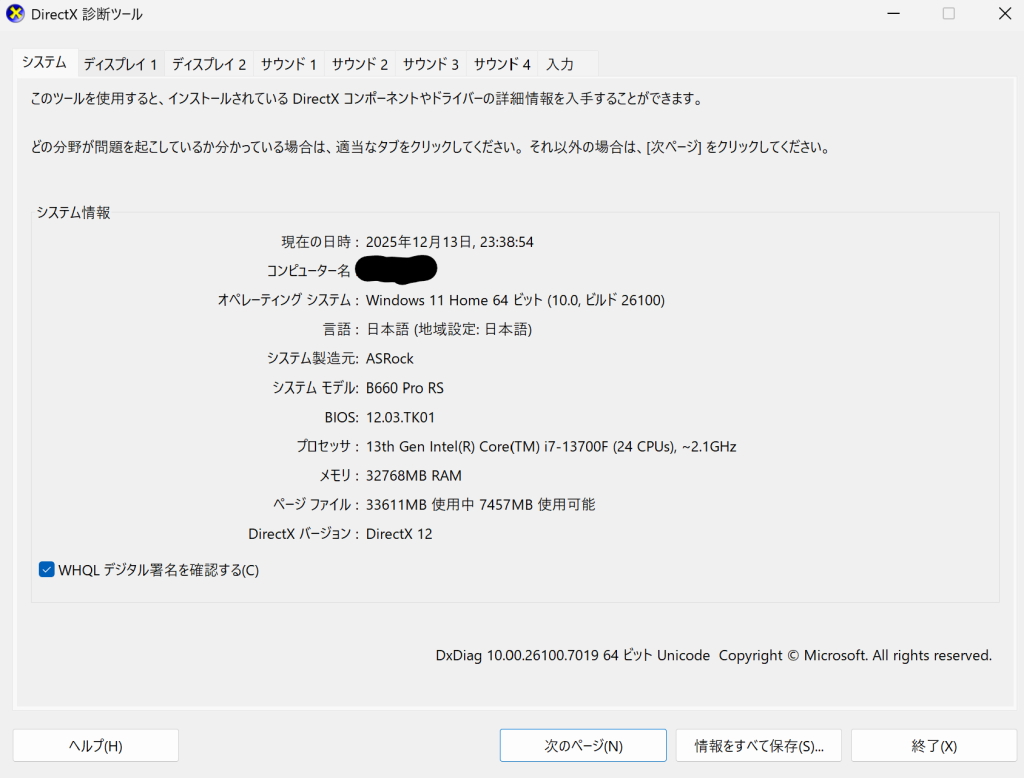Select the サウンド 1 tab
Viewport: 1024px width, 778px height.
click(x=289, y=64)
